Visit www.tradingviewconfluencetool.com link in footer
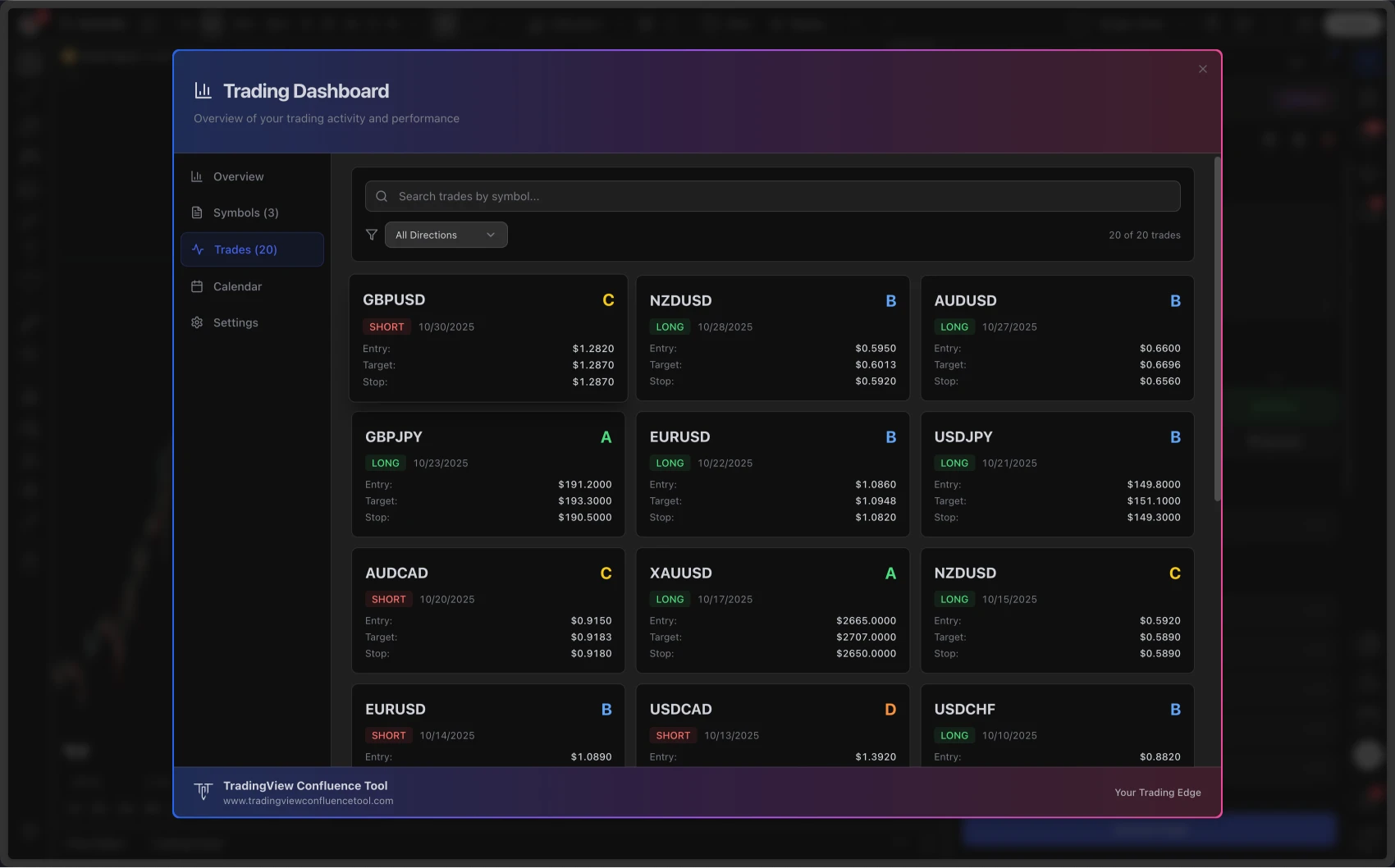 point(308,801)
